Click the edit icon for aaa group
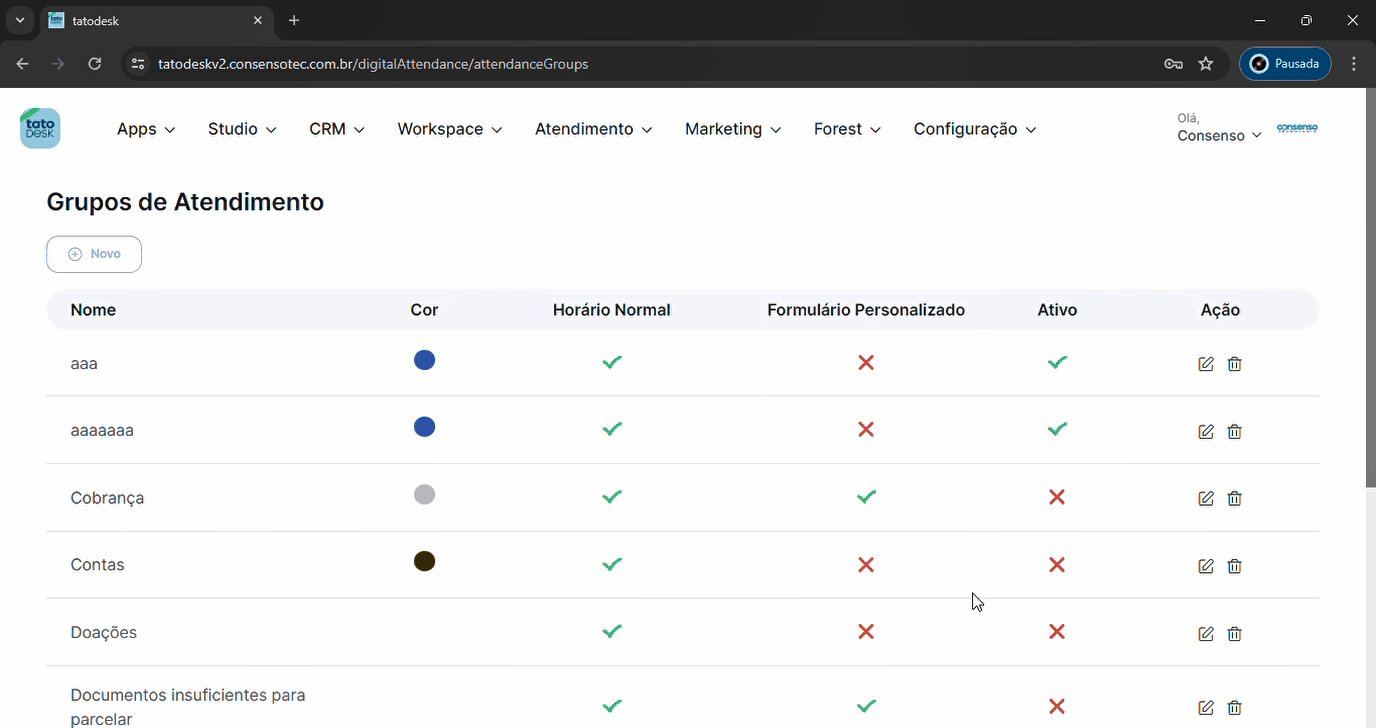The height and width of the screenshot is (728, 1376). (x=1205, y=364)
